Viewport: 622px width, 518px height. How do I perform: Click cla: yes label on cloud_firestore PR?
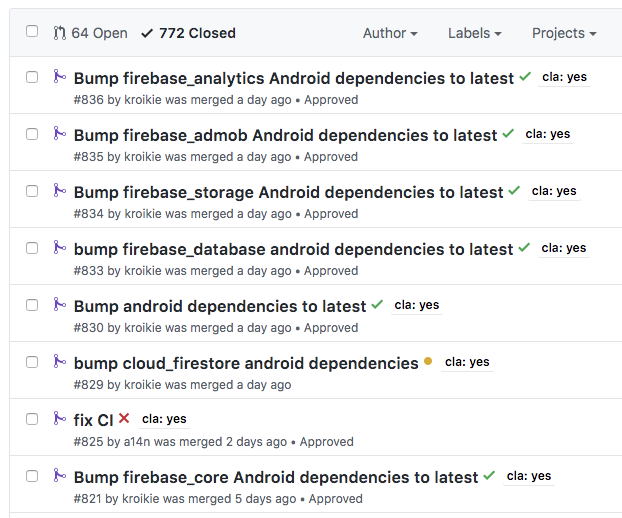(x=467, y=362)
